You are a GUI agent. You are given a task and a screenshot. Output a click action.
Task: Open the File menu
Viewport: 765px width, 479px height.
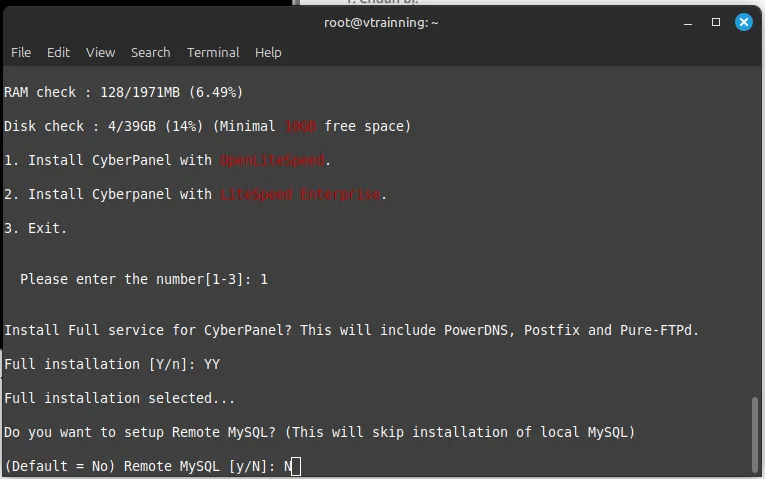21,52
